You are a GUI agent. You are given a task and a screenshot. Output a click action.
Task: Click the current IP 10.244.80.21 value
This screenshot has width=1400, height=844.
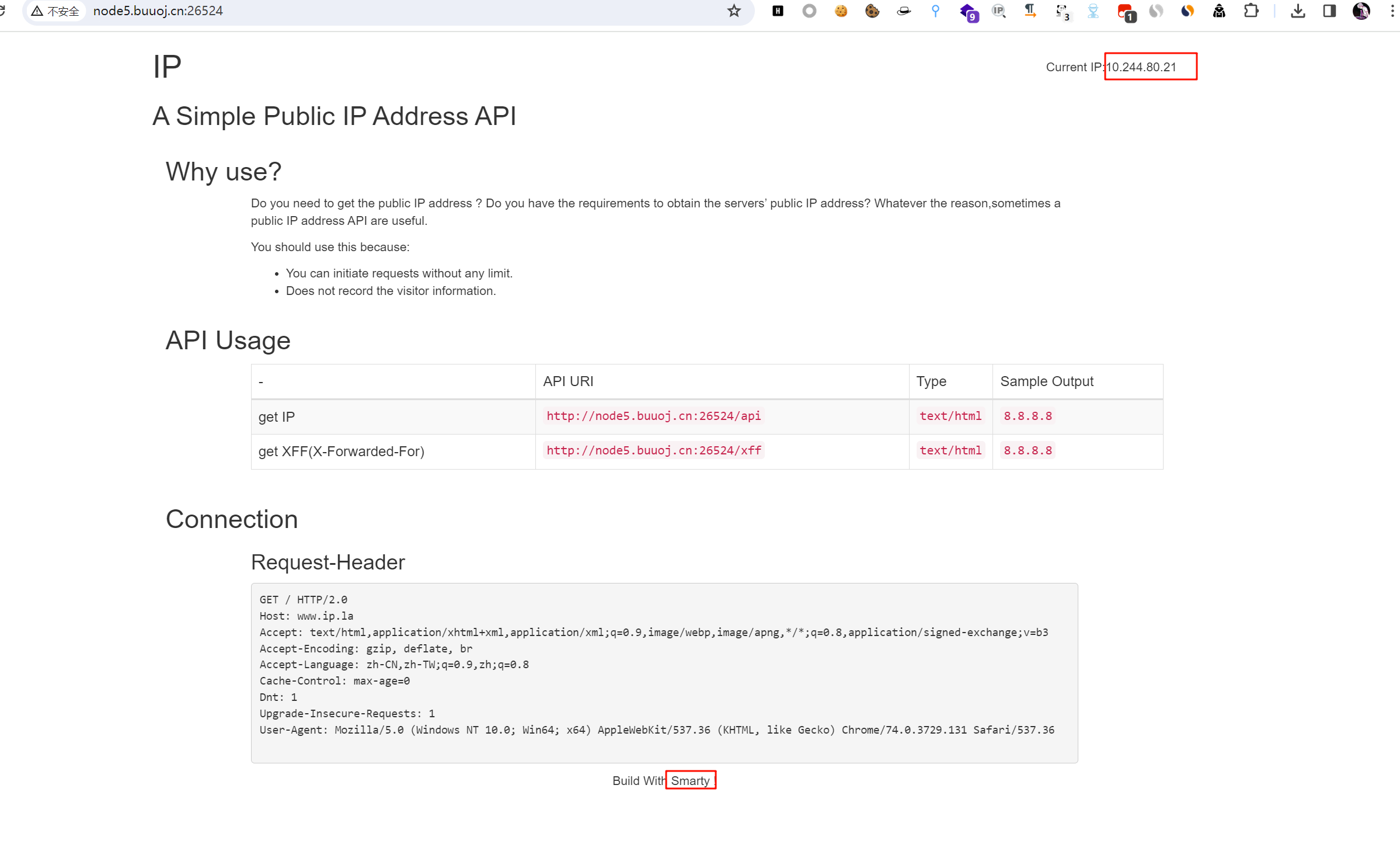pos(1141,67)
